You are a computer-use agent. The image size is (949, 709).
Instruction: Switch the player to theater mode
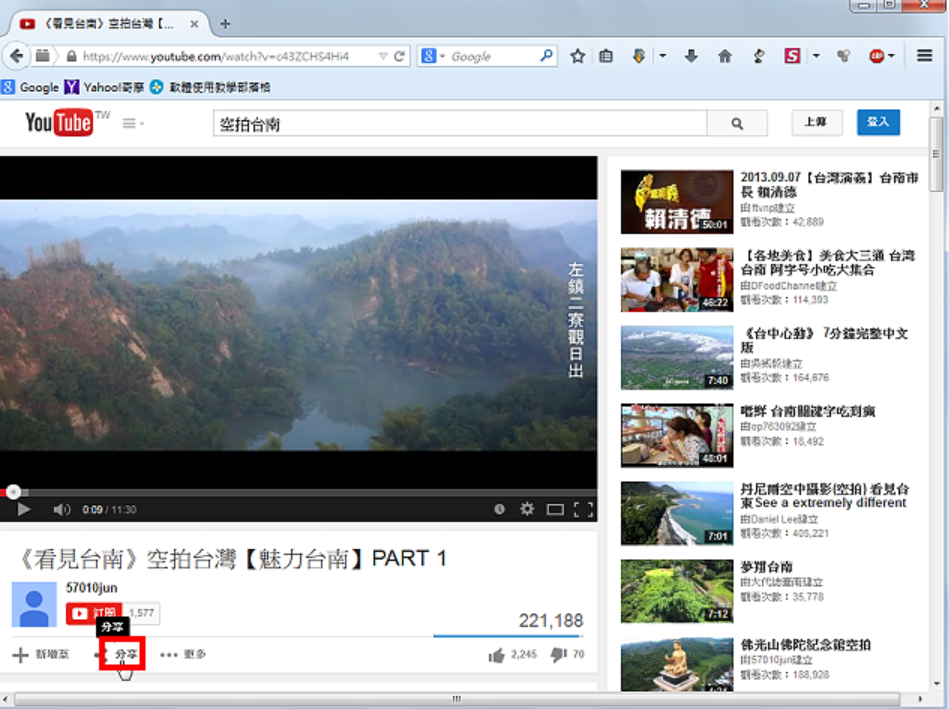(555, 509)
